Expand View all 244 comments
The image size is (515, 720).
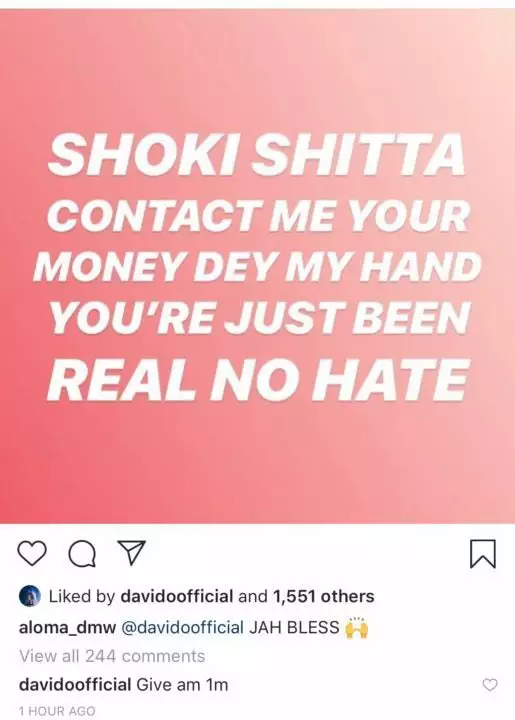click(x=112, y=656)
